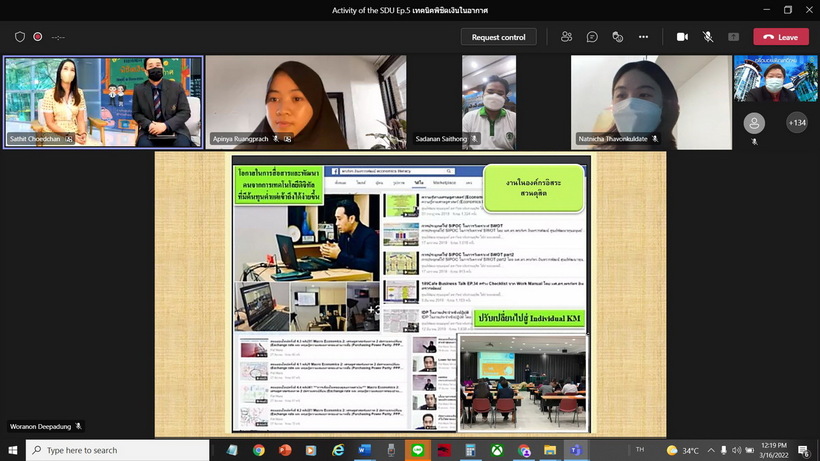Screen dimensions: 820x461
Task: Click the shield security icon
Action: click(20, 37)
